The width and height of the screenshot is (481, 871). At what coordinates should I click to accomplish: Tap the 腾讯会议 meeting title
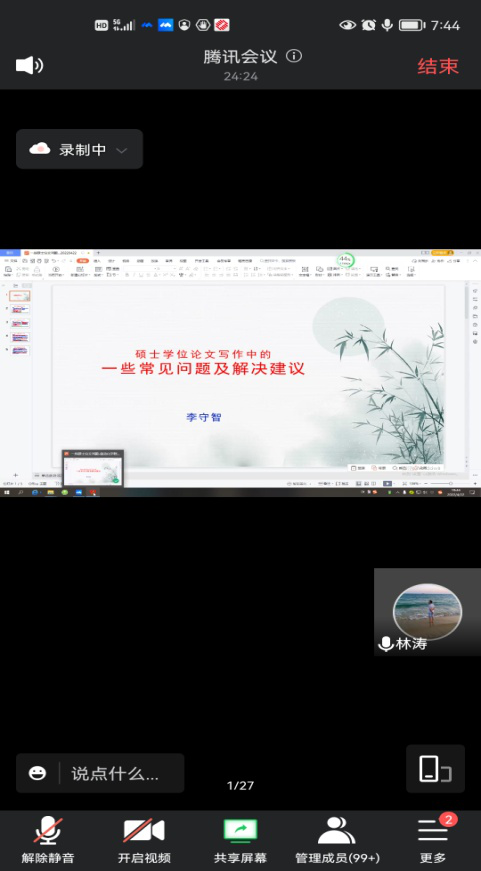point(240,56)
